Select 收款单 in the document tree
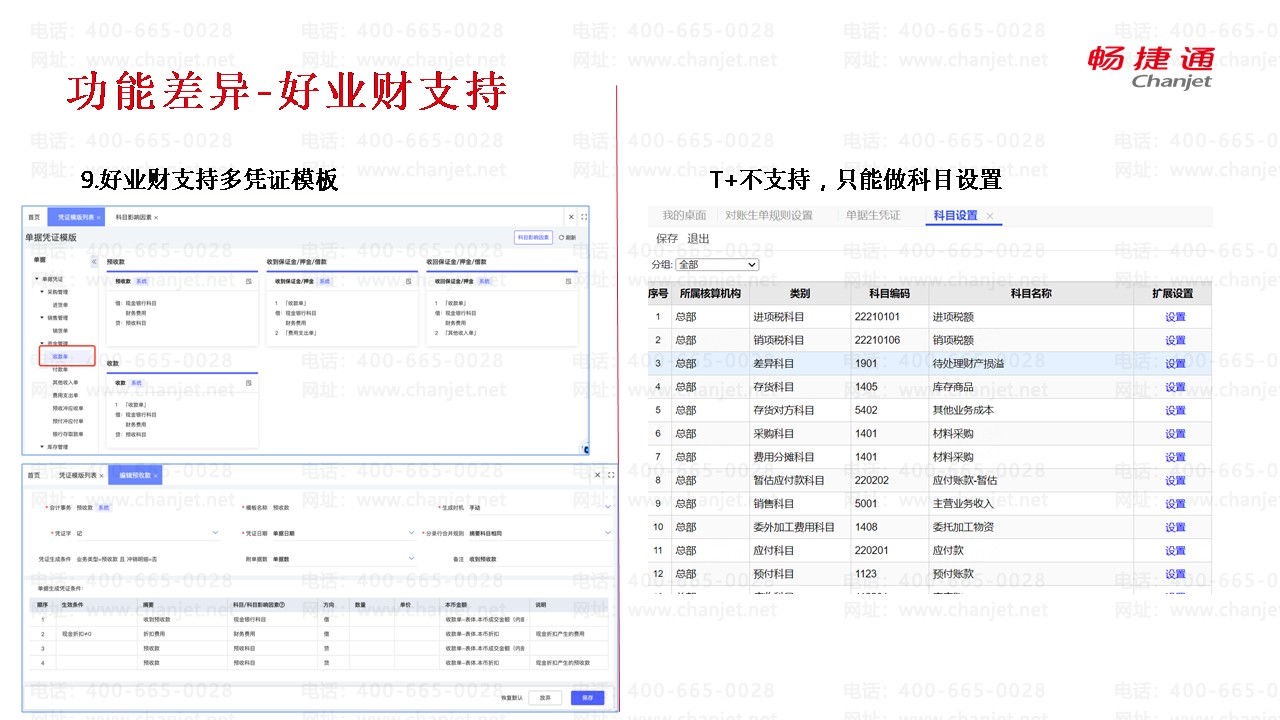 point(61,357)
